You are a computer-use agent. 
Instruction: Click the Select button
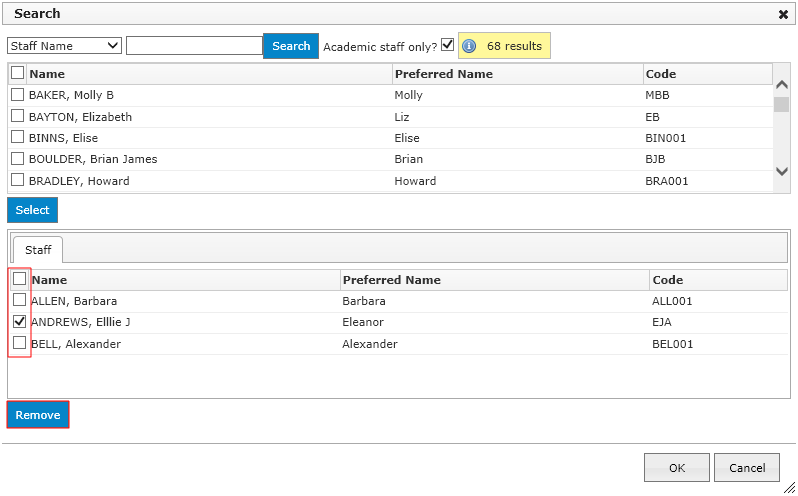coord(32,210)
